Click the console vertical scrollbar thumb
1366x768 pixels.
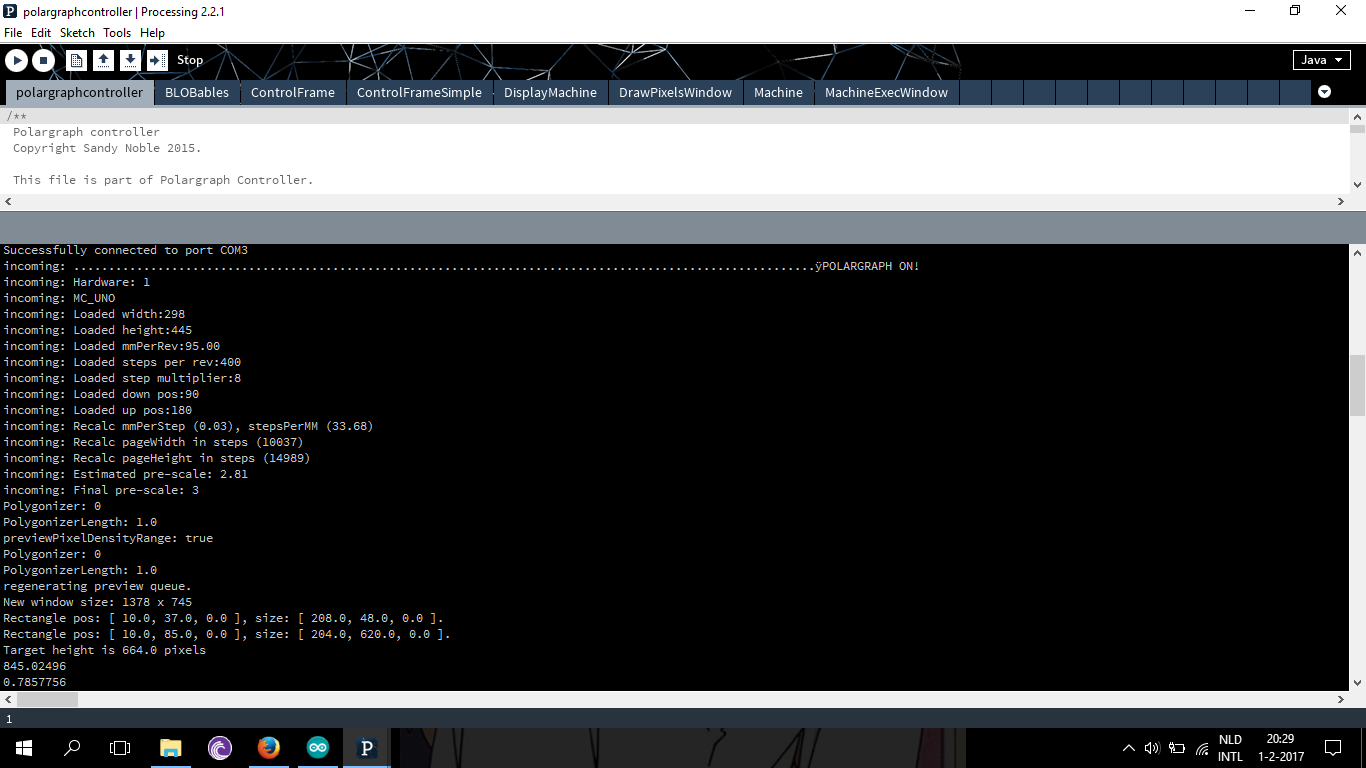click(1357, 385)
